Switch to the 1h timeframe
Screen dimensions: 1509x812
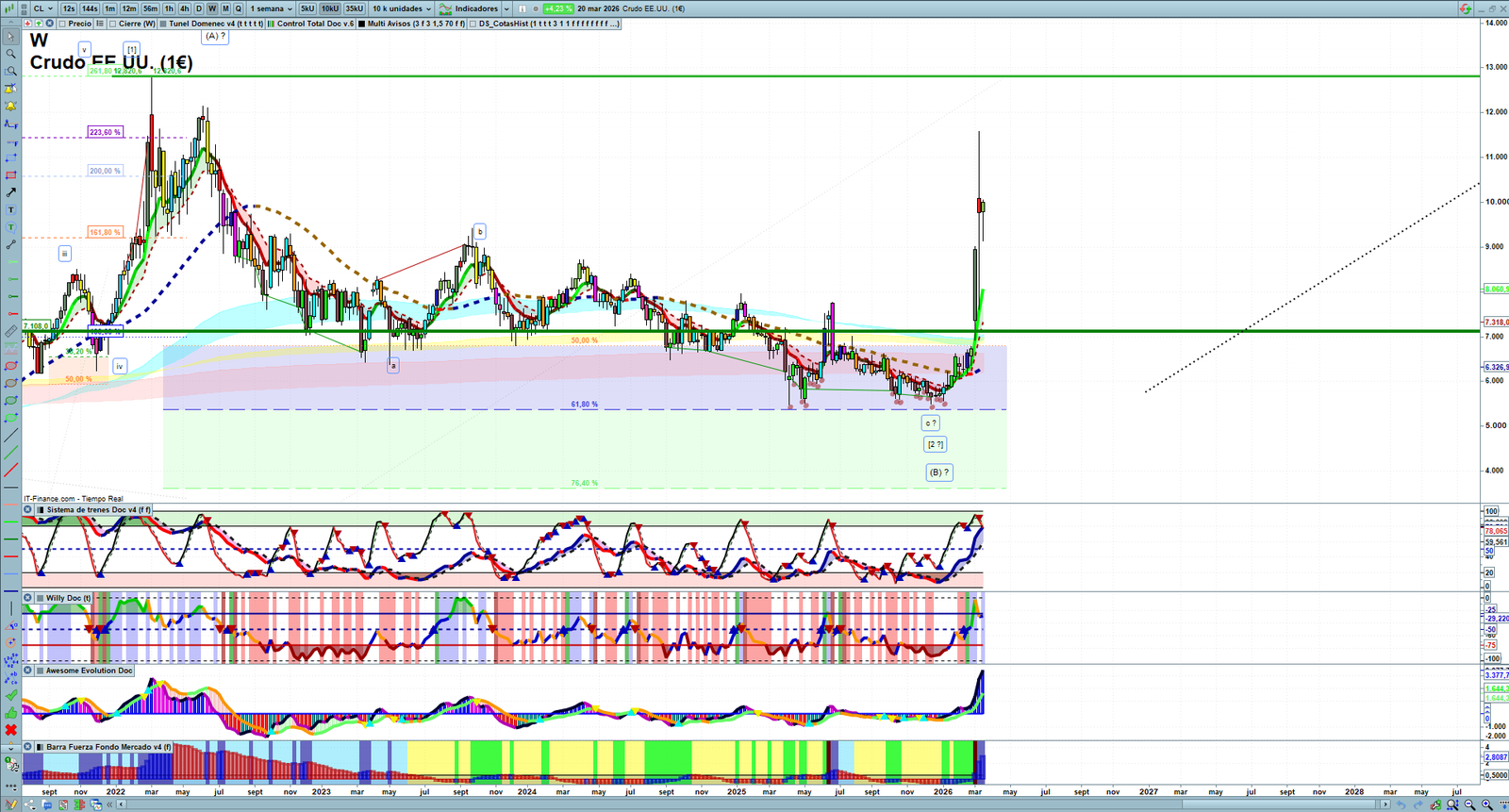click(169, 8)
